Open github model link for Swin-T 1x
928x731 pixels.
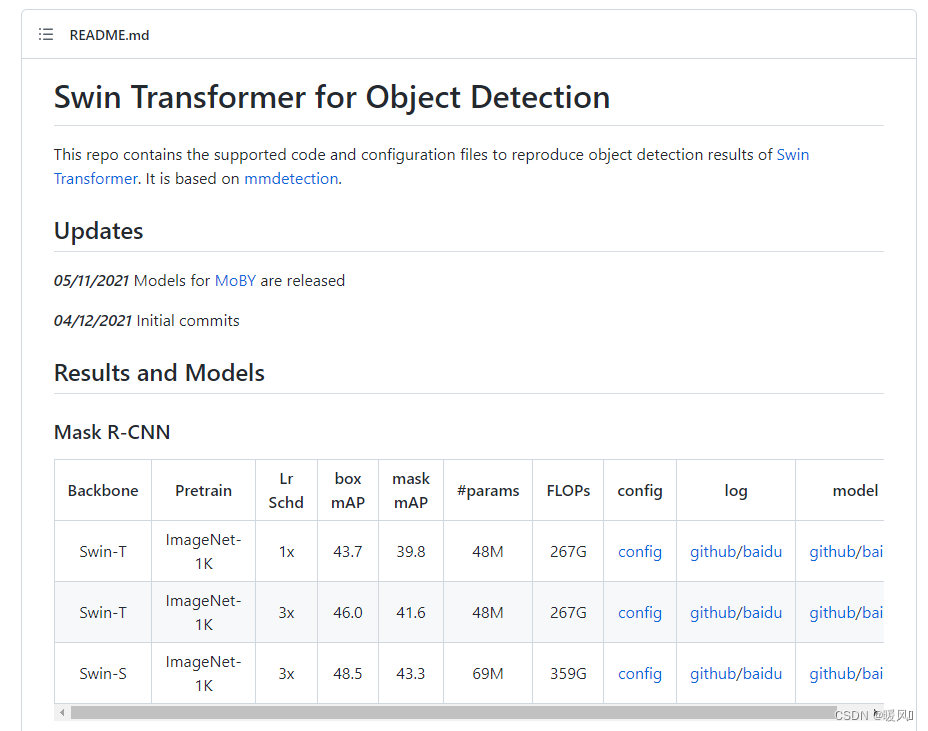tap(832, 552)
